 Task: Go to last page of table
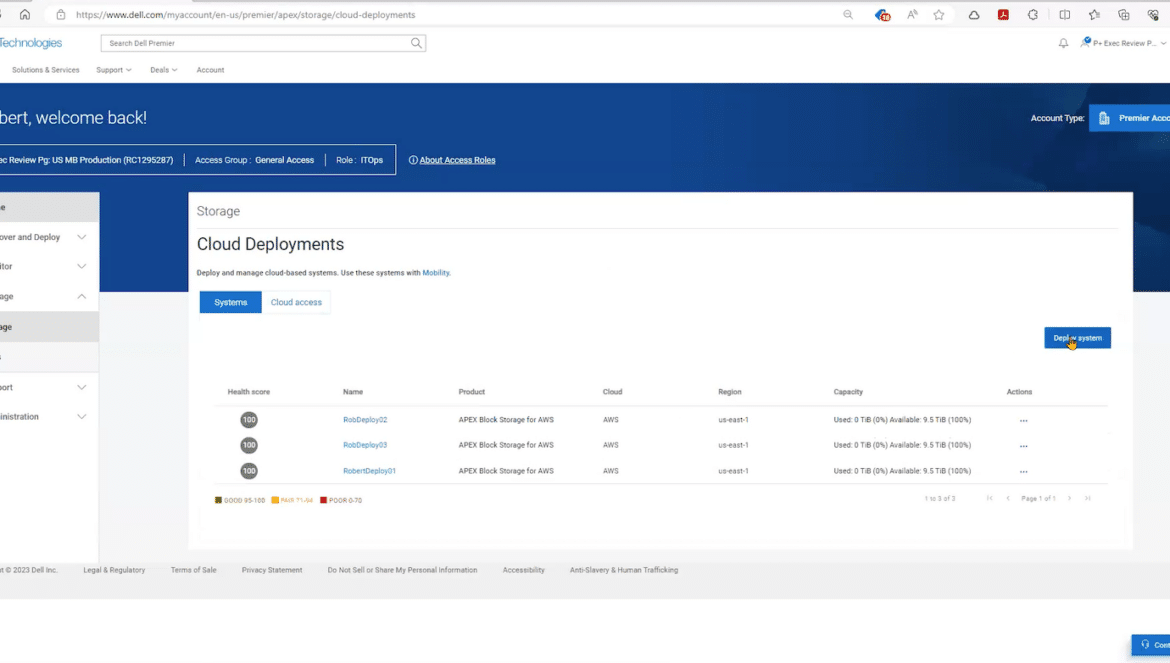[1088, 498]
